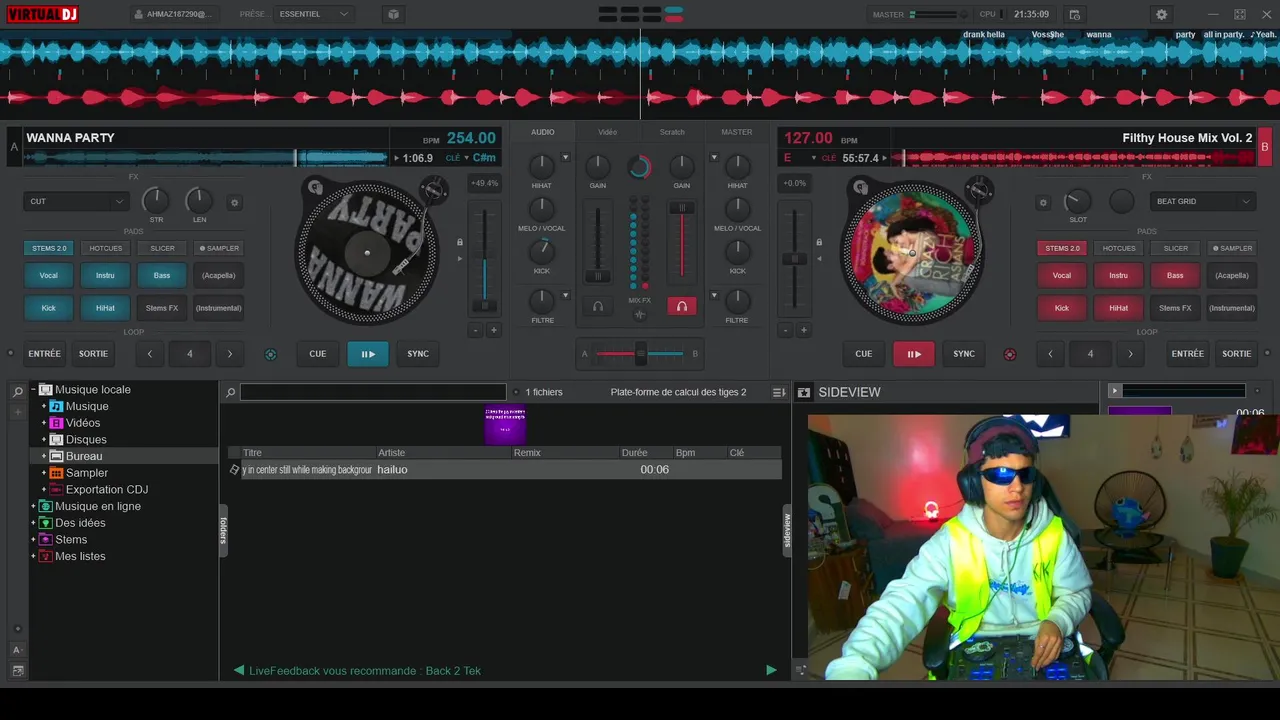
Task: Open the BEAT GRID effect dropdown
Action: click(x=1204, y=202)
